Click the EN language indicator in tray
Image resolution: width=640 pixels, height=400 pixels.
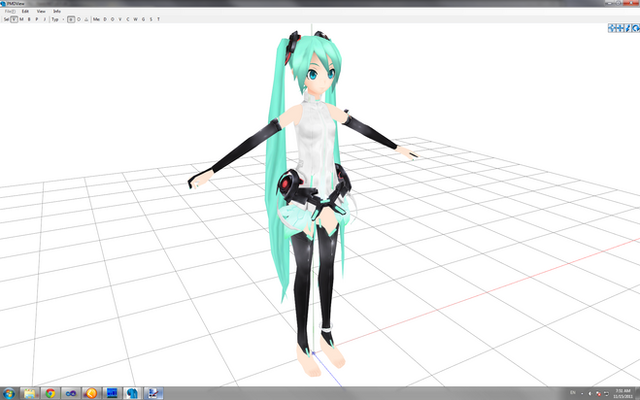573,393
